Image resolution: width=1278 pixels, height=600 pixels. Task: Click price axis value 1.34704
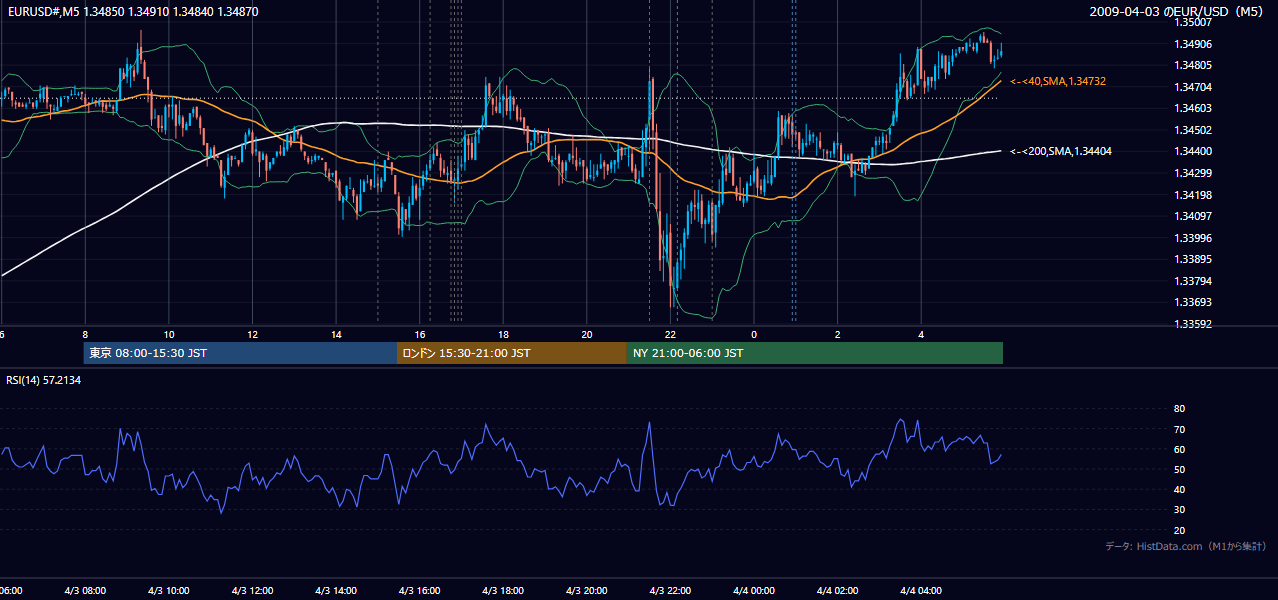point(1193,87)
